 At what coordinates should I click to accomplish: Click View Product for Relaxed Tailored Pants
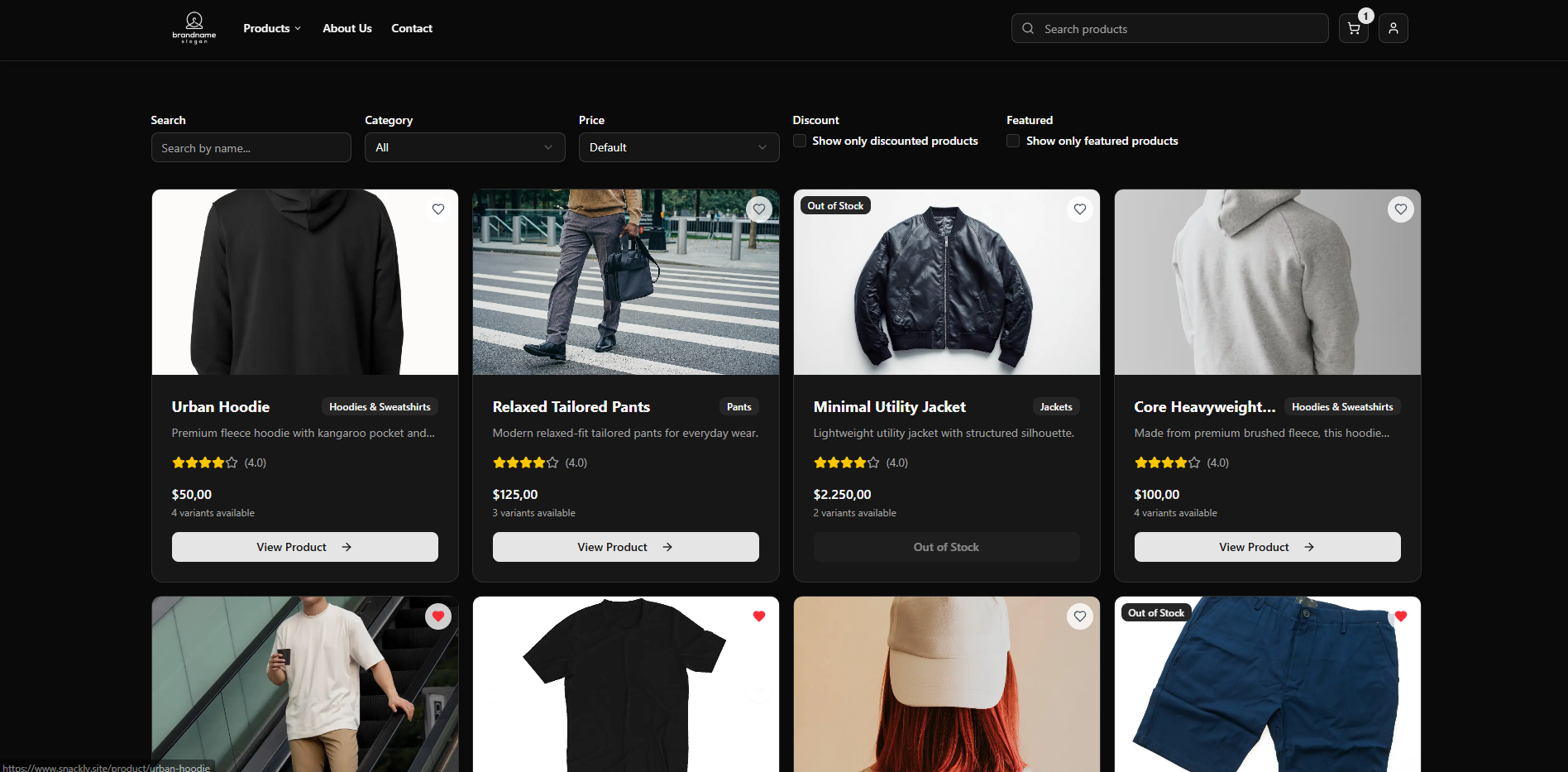click(626, 547)
